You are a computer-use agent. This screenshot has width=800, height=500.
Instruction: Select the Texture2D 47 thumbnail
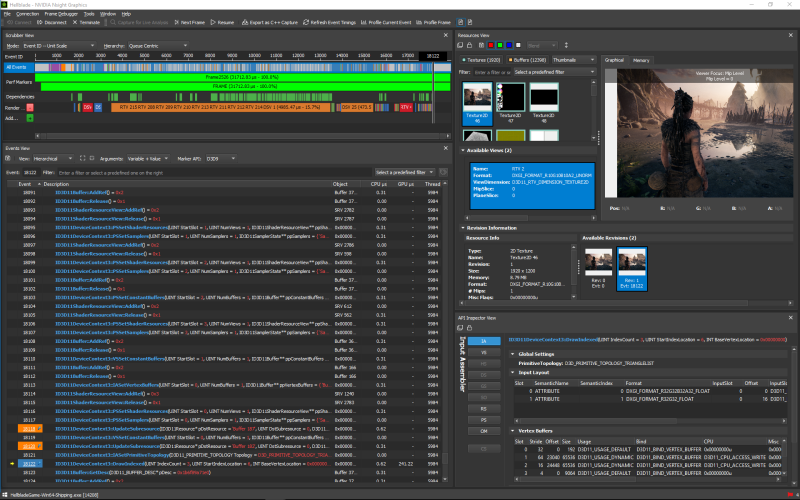point(513,99)
